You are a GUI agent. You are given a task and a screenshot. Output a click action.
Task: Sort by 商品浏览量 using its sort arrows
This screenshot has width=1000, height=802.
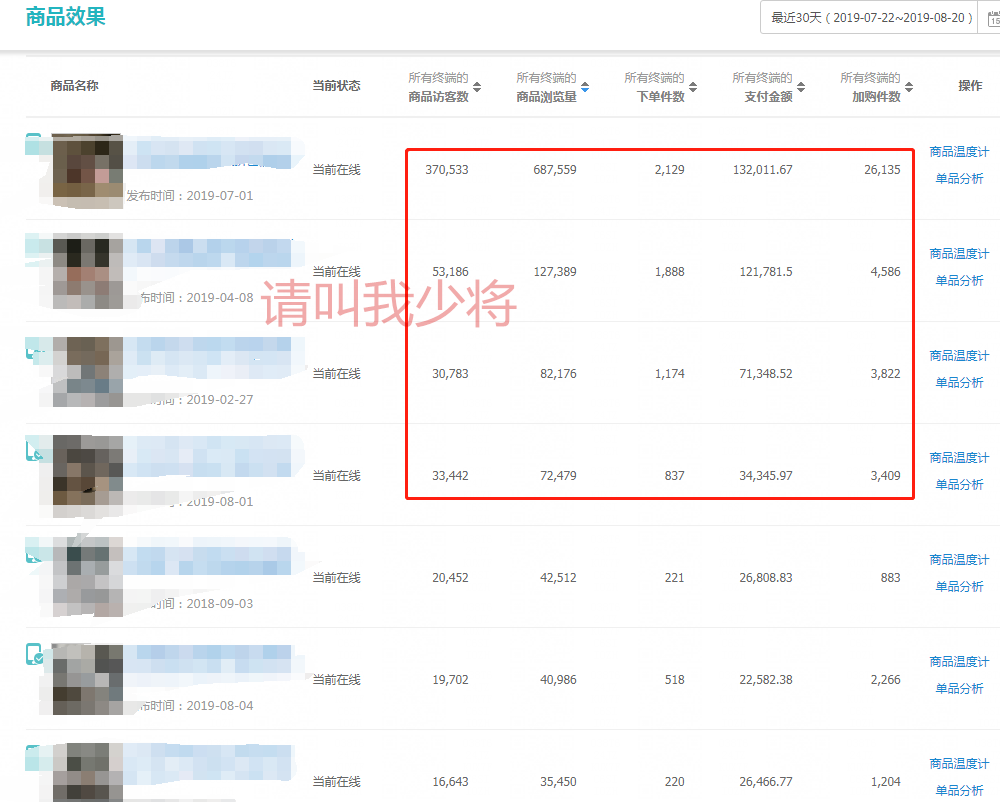pos(585,87)
